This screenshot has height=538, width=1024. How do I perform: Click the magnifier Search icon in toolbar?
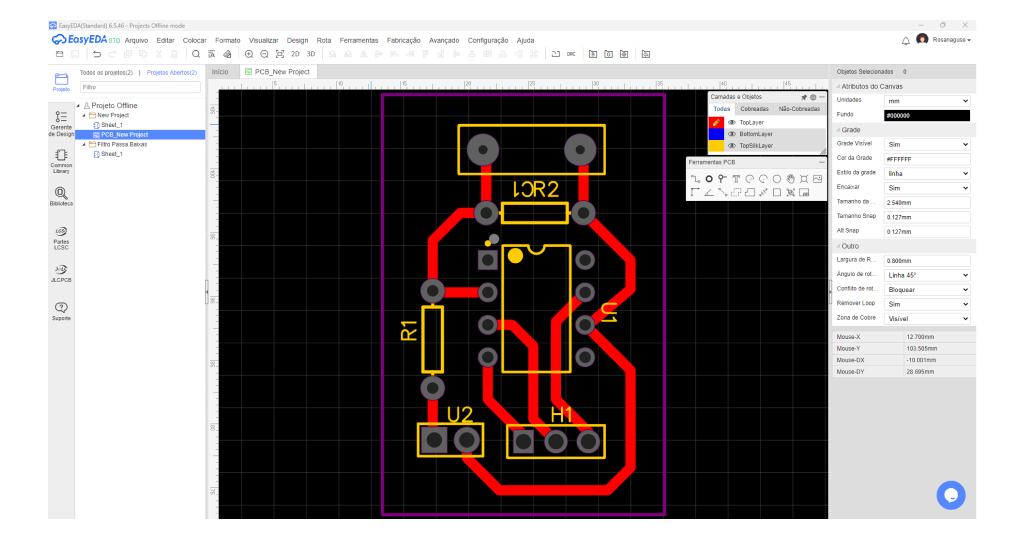tap(195, 54)
